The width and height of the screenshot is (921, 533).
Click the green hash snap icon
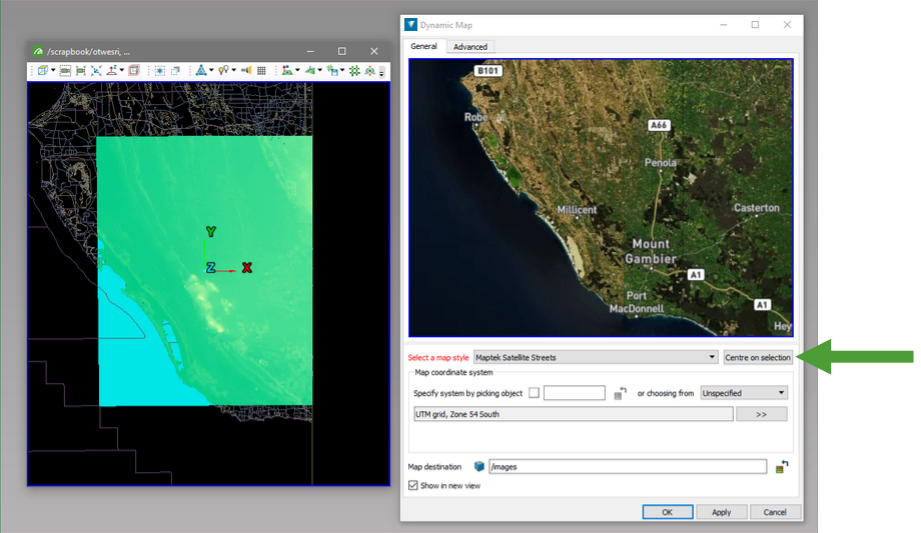tap(354, 71)
